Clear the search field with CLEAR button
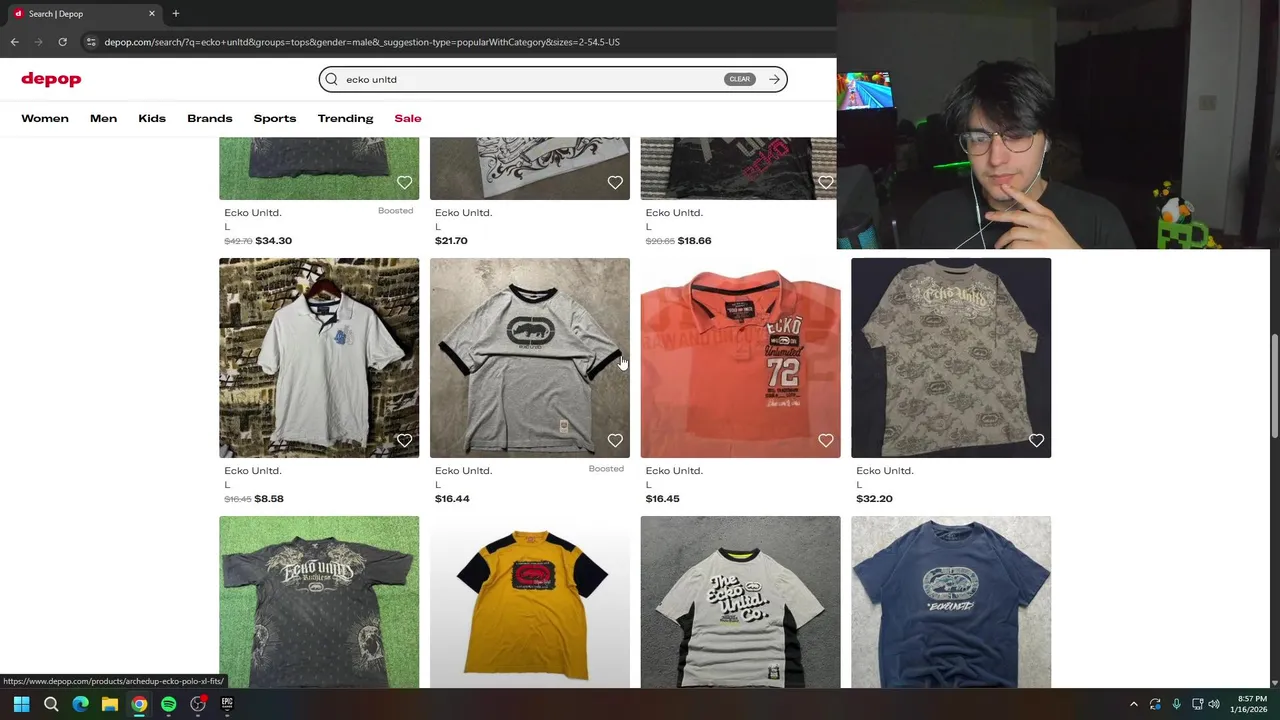Image resolution: width=1280 pixels, height=720 pixels. (739, 79)
